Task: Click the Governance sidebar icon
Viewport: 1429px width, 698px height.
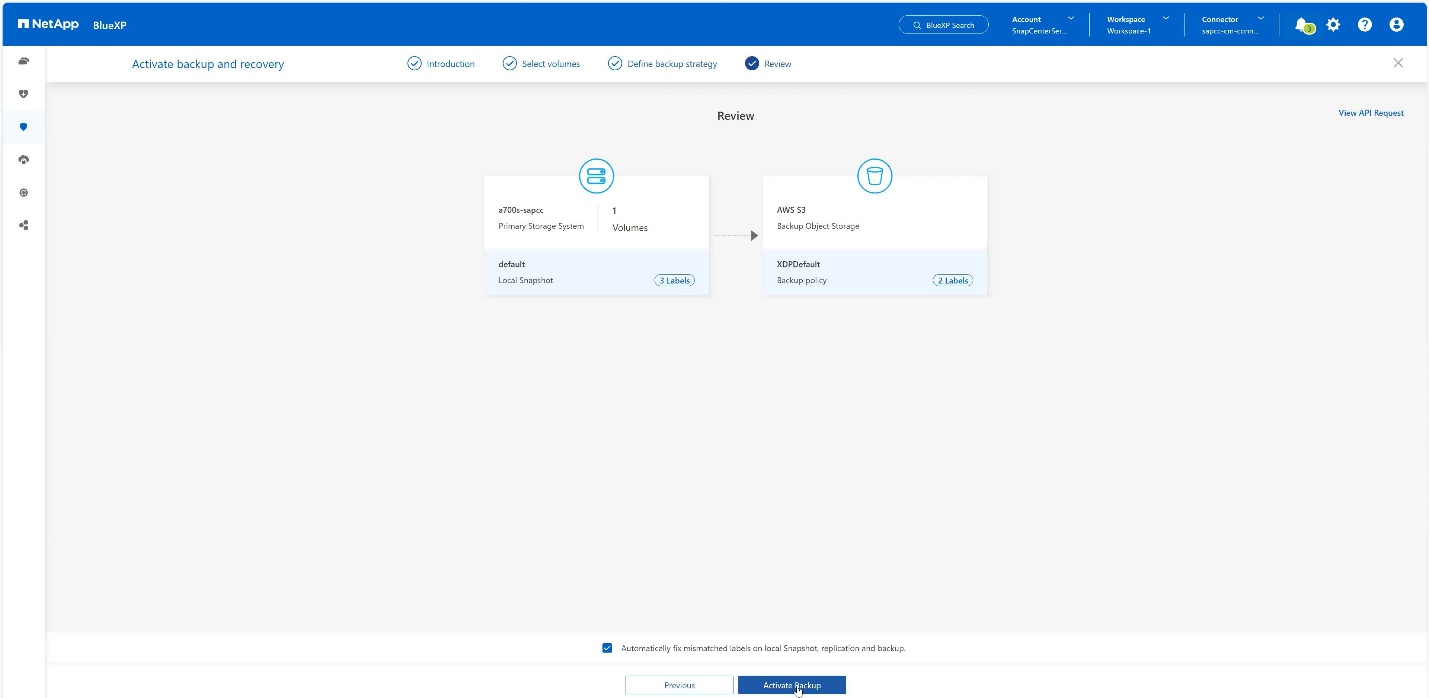Action: tap(24, 193)
